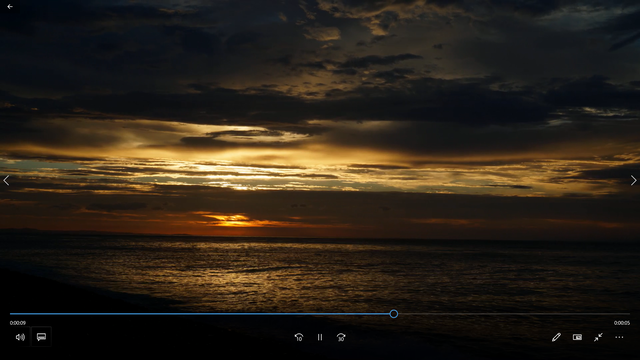The width and height of the screenshot is (640, 360).
Task: Pause the video playback
Action: (x=320, y=337)
